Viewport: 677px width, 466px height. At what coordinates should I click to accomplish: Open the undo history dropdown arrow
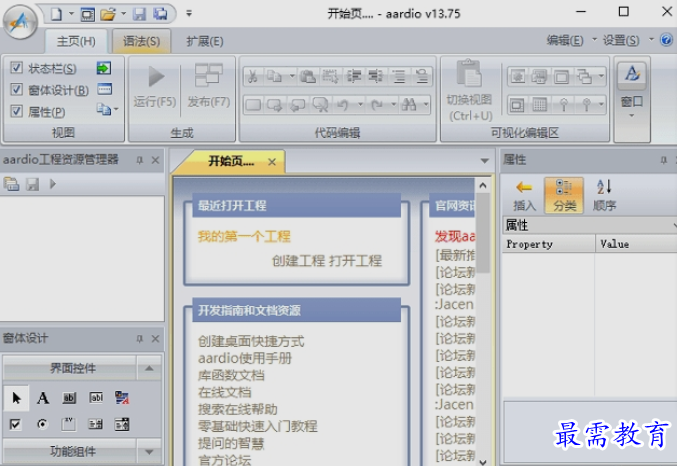tap(360, 105)
